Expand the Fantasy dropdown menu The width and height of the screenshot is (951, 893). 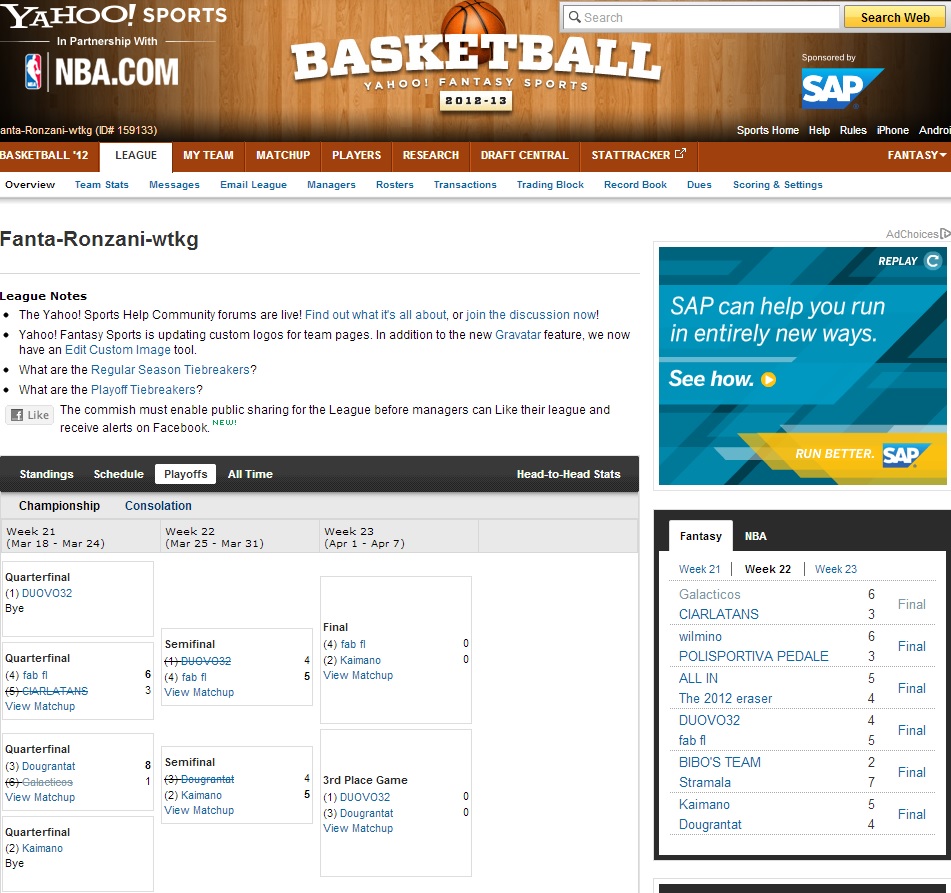point(916,155)
